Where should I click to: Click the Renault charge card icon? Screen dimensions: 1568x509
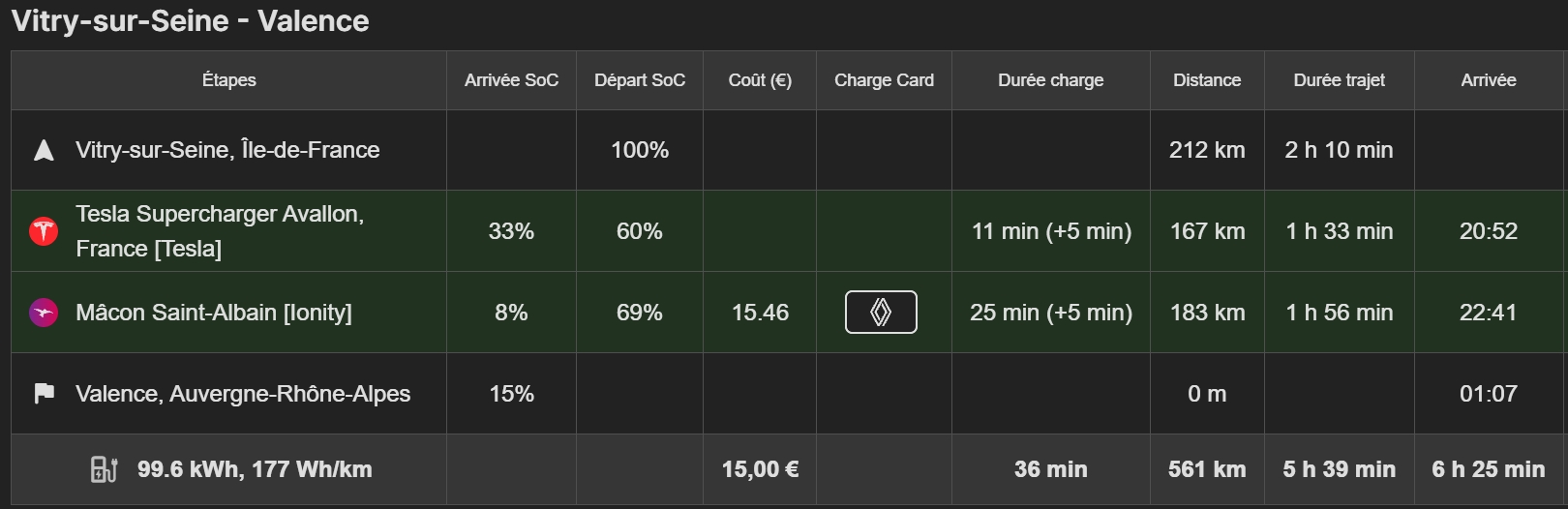pyautogui.click(x=881, y=312)
